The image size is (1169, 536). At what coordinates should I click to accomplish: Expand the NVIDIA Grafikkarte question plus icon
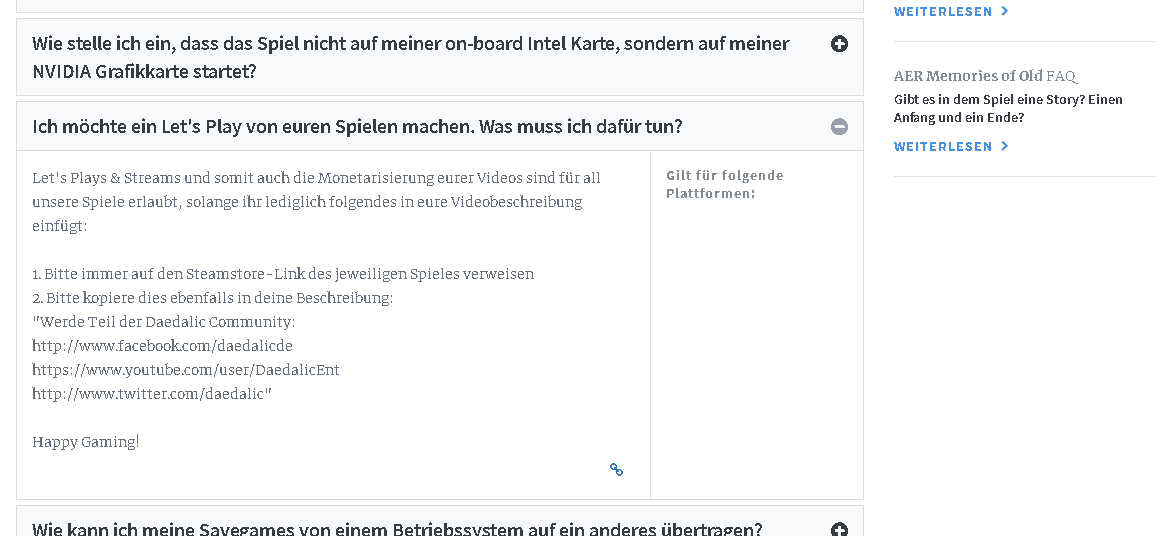[x=839, y=44]
